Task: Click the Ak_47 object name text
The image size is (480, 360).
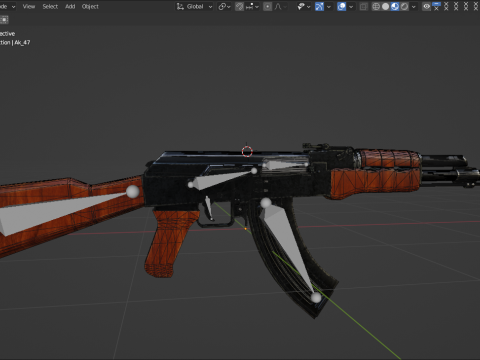Action: 22,42
